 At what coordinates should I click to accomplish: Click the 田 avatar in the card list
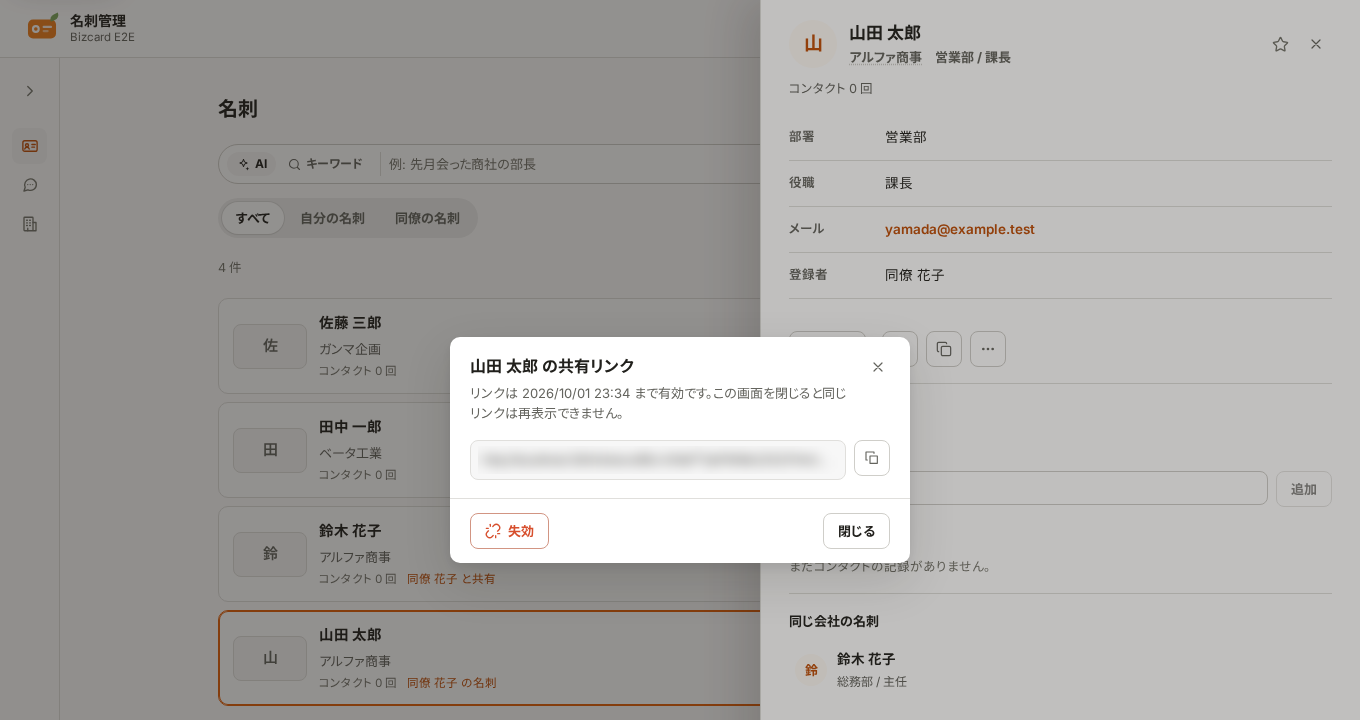(270, 450)
